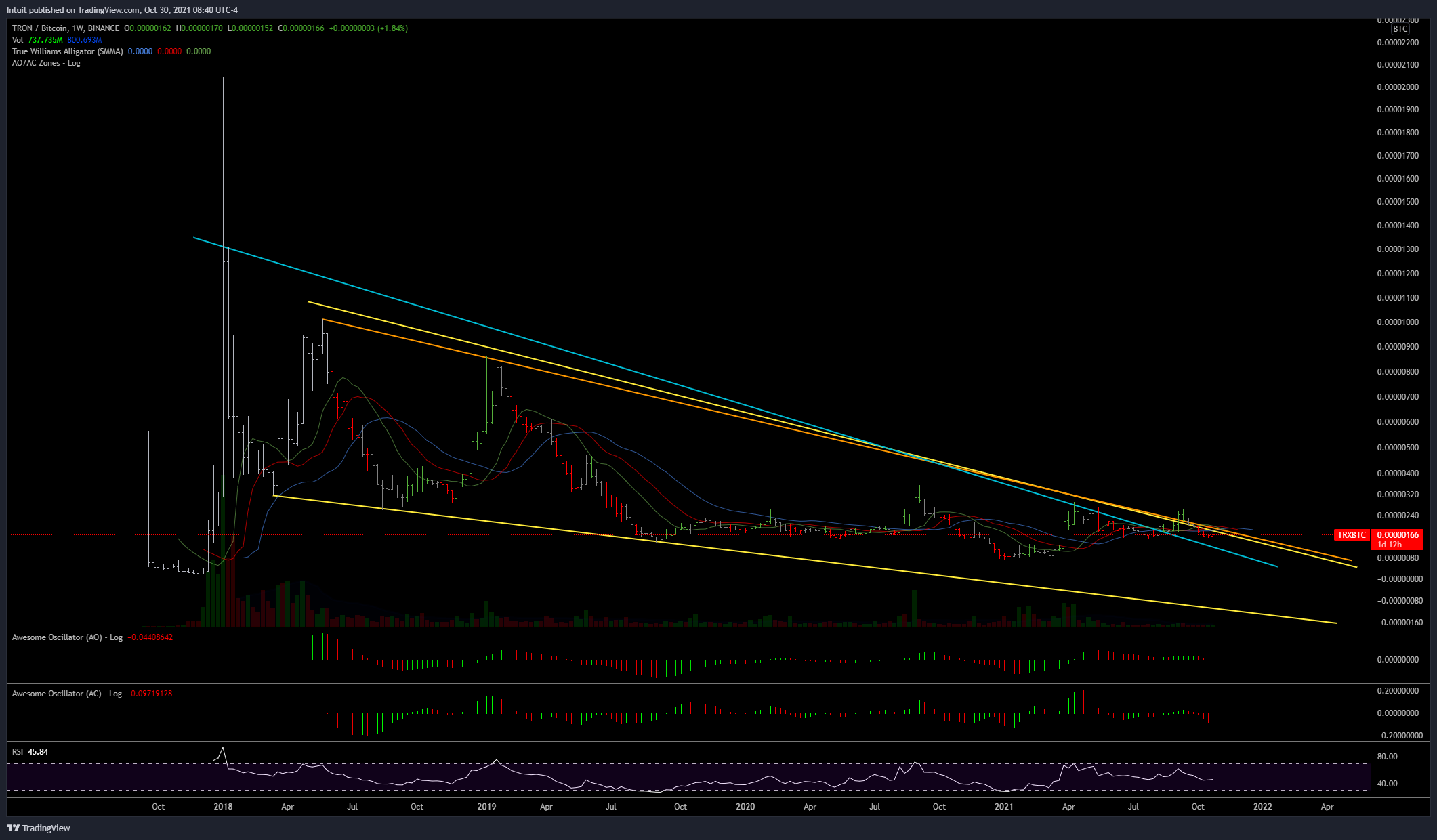Select the Awesome Oscillator (AO) - Log legend
This screenshot has height=840, width=1437.
[68, 637]
